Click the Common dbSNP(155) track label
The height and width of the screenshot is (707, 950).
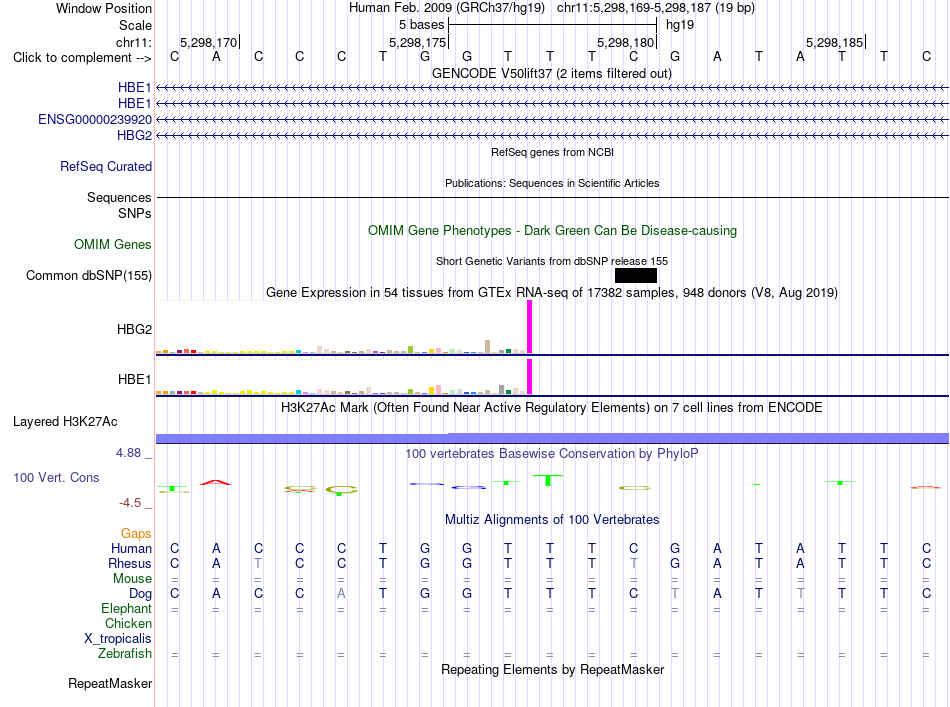coord(89,276)
